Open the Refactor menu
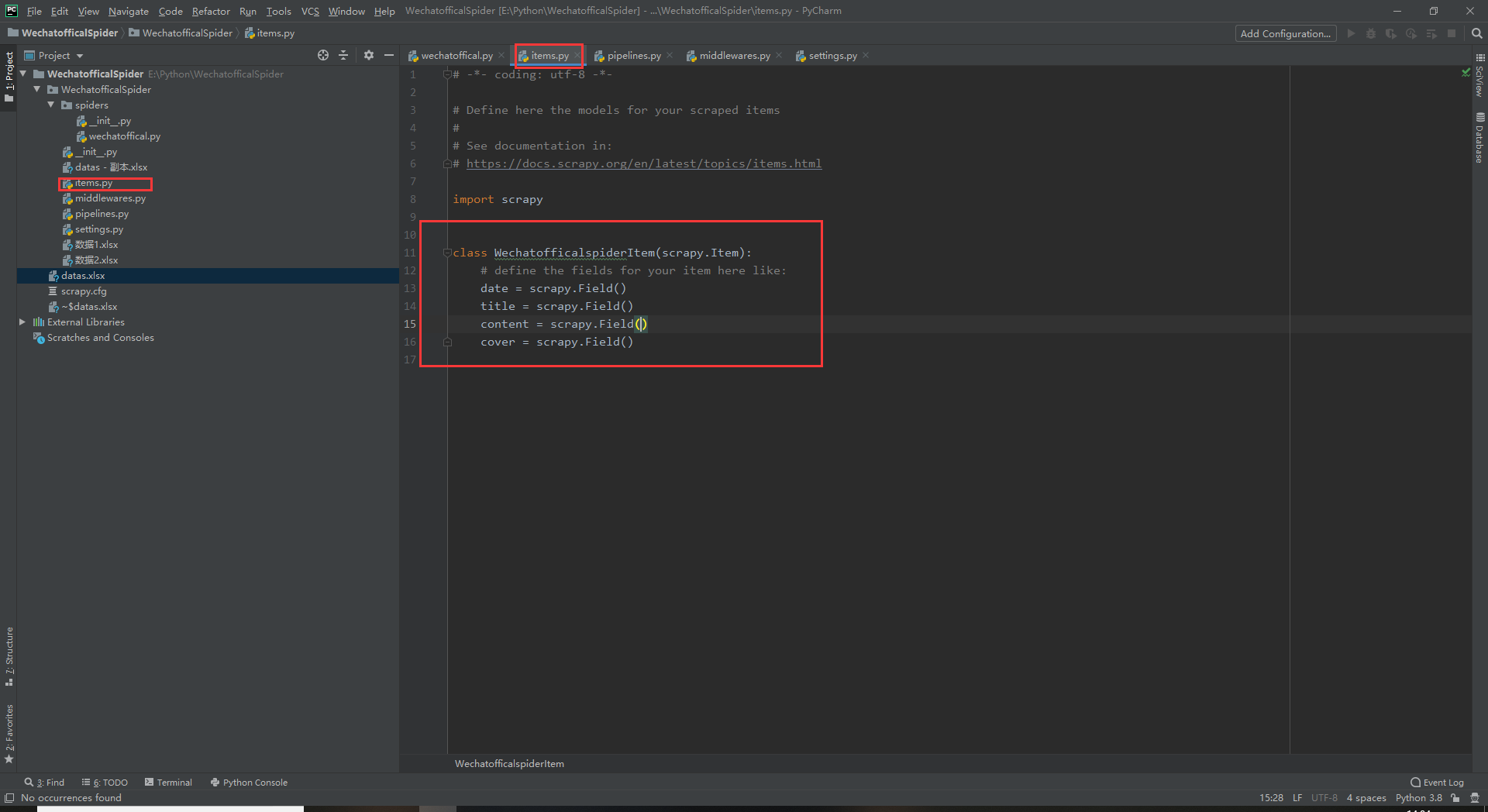This screenshot has width=1488, height=812. [x=211, y=11]
